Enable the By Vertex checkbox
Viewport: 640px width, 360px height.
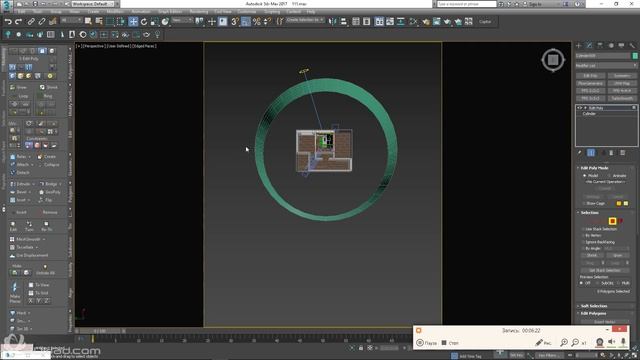coord(583,236)
